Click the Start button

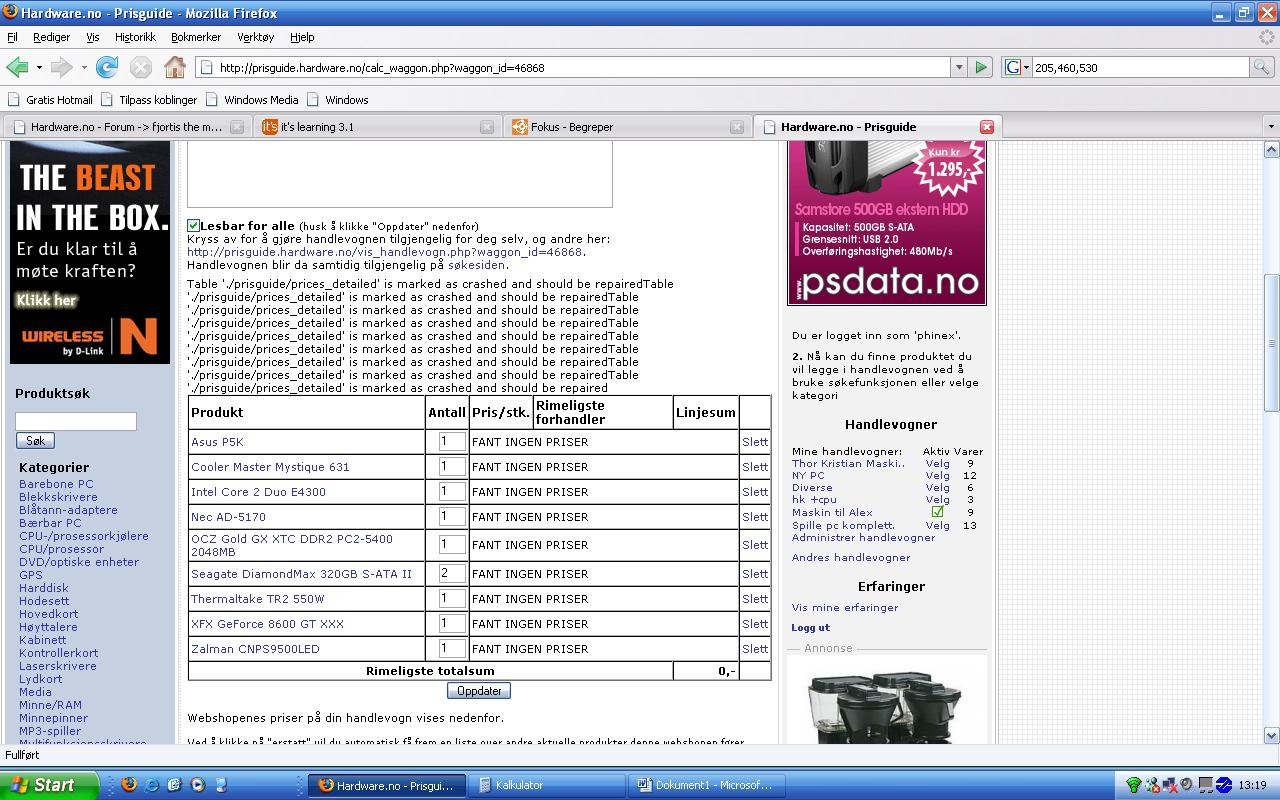pos(49,785)
